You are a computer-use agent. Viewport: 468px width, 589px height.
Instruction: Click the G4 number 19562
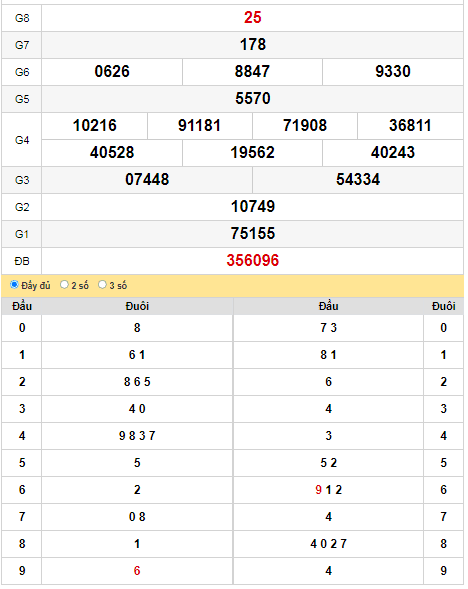point(252,153)
